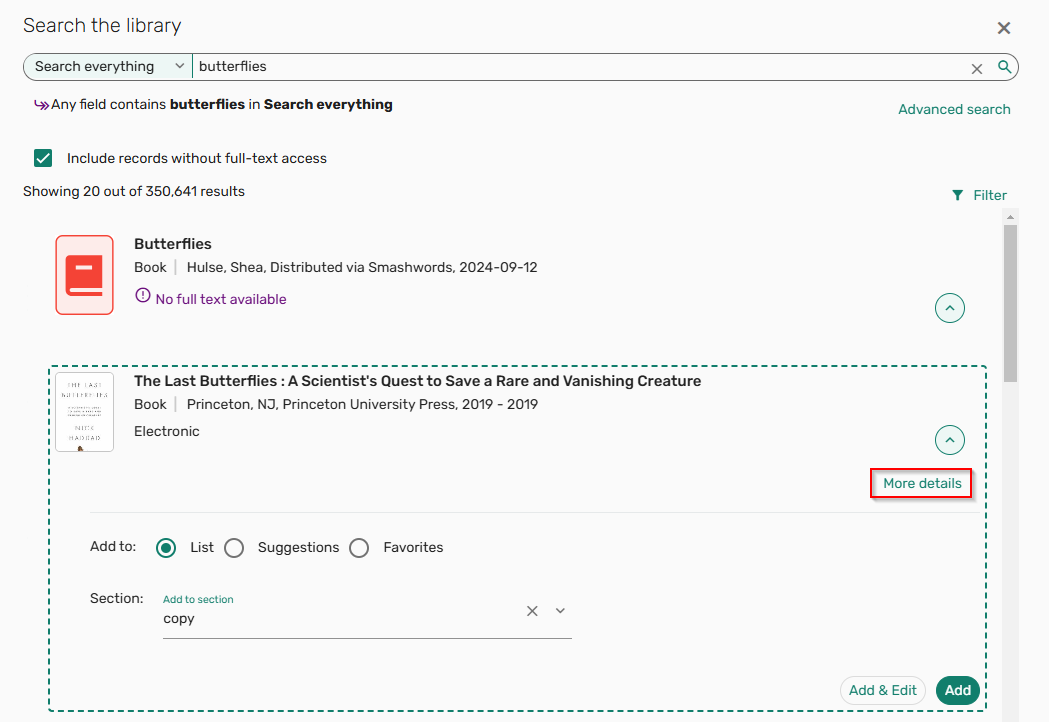Image resolution: width=1049 pixels, height=722 pixels.
Task: Click the magnifier search icon
Action: 1004,67
